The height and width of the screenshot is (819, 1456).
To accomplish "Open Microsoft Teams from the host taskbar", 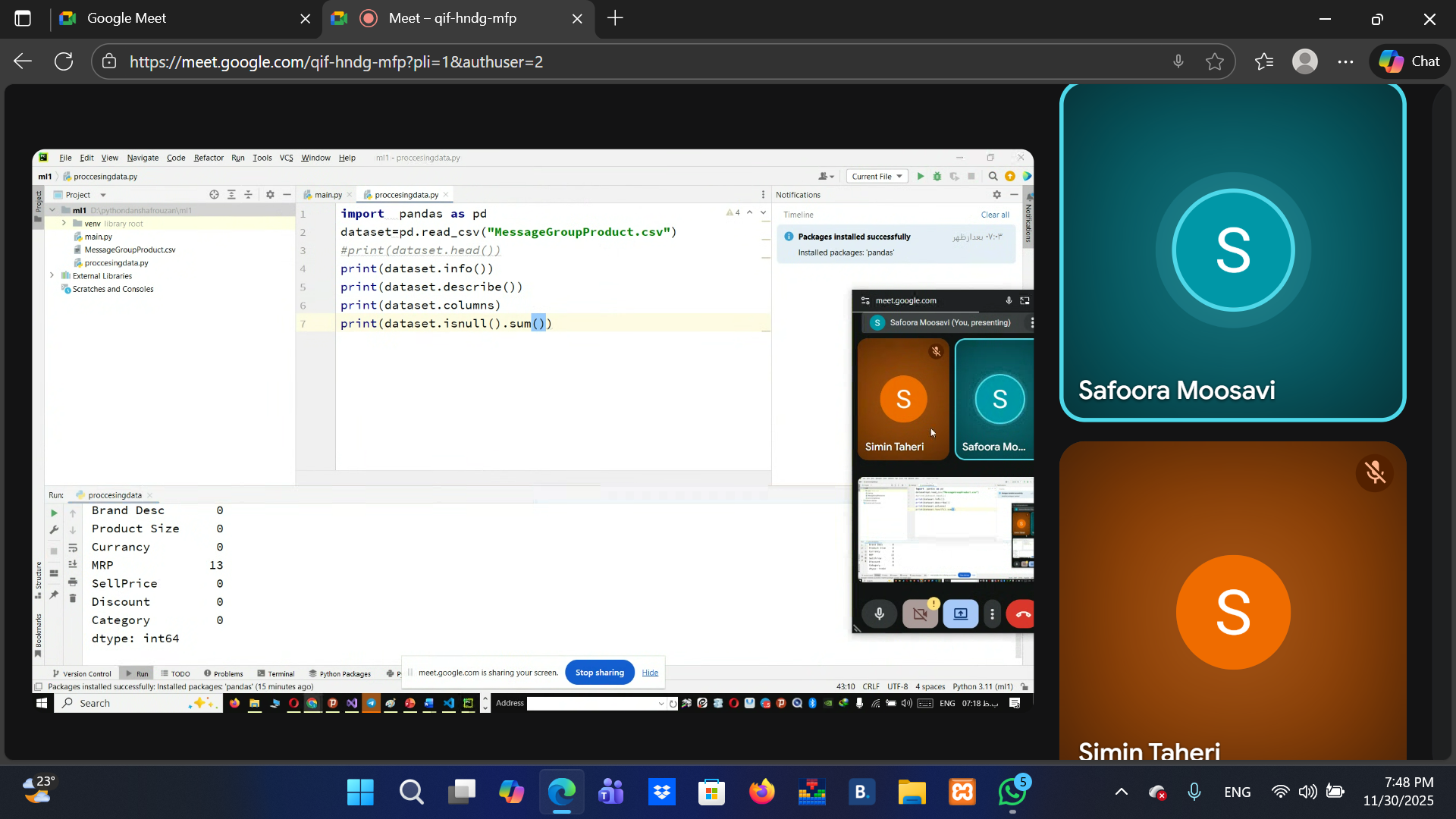I will 611,792.
